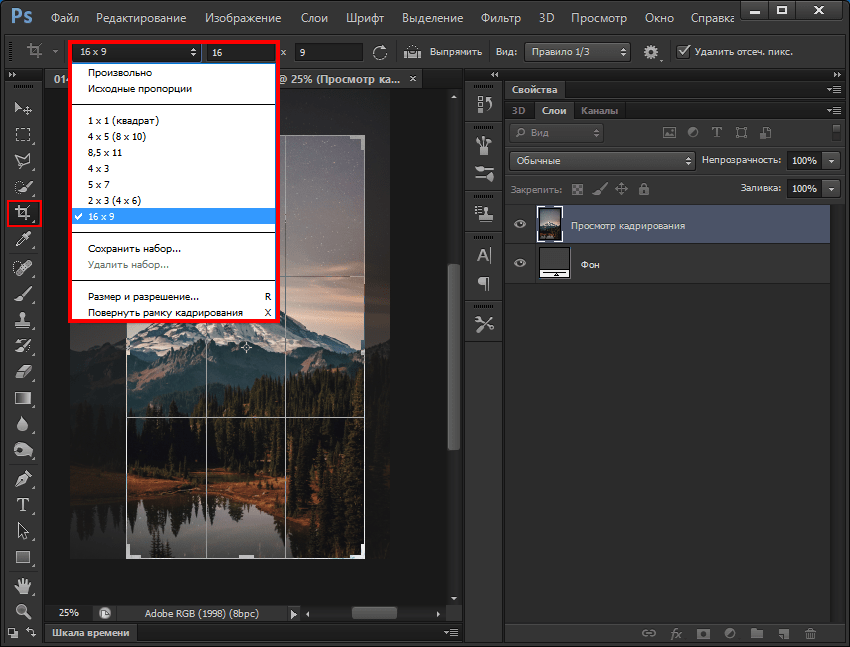
Task: Toggle type layer filter icon
Action: pos(717,132)
